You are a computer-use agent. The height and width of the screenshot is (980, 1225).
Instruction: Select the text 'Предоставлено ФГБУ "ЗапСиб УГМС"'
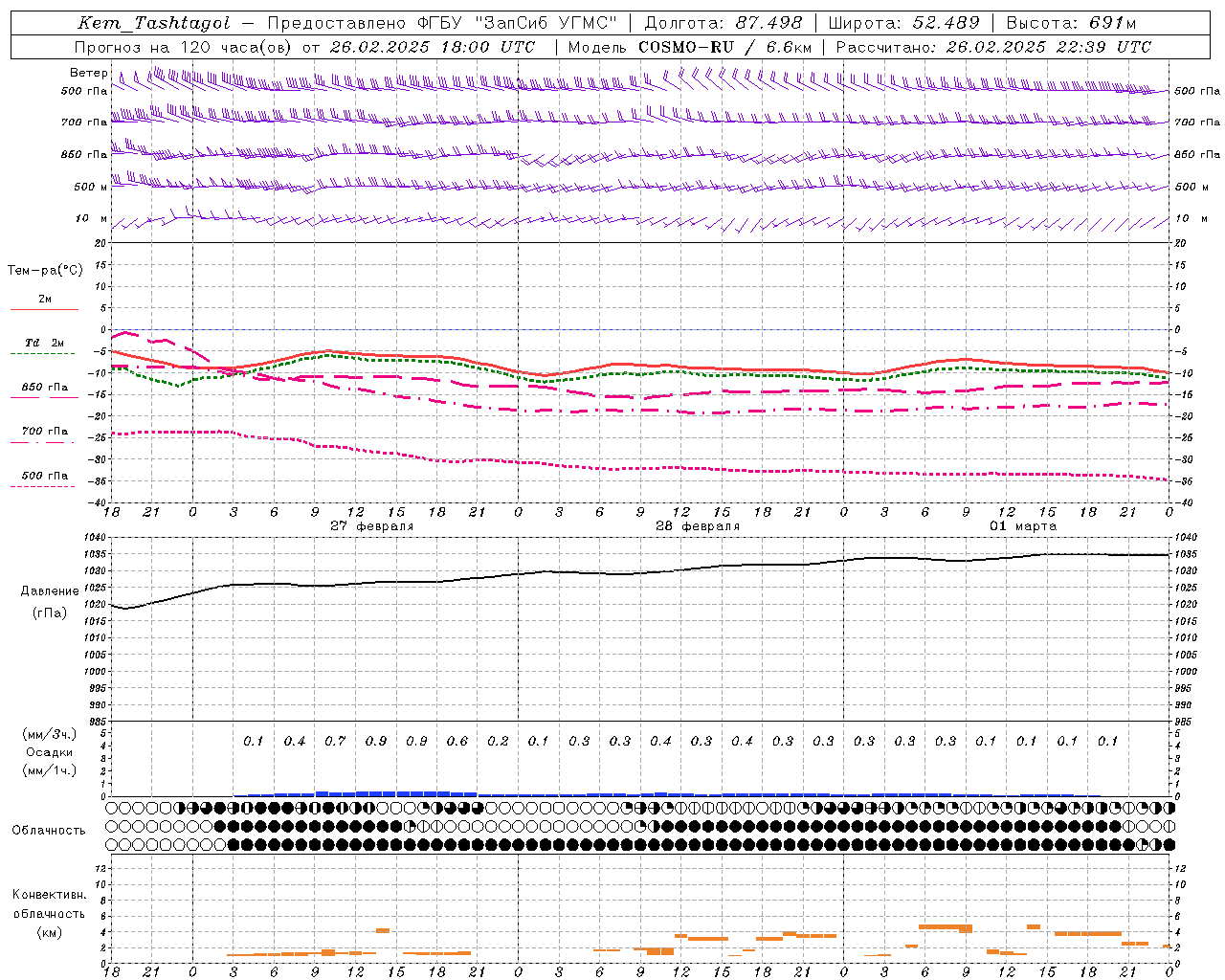[442, 23]
